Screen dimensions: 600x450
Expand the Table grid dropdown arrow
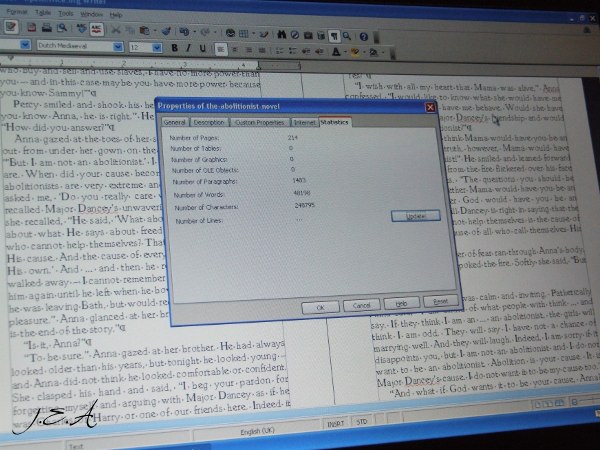[253, 34]
